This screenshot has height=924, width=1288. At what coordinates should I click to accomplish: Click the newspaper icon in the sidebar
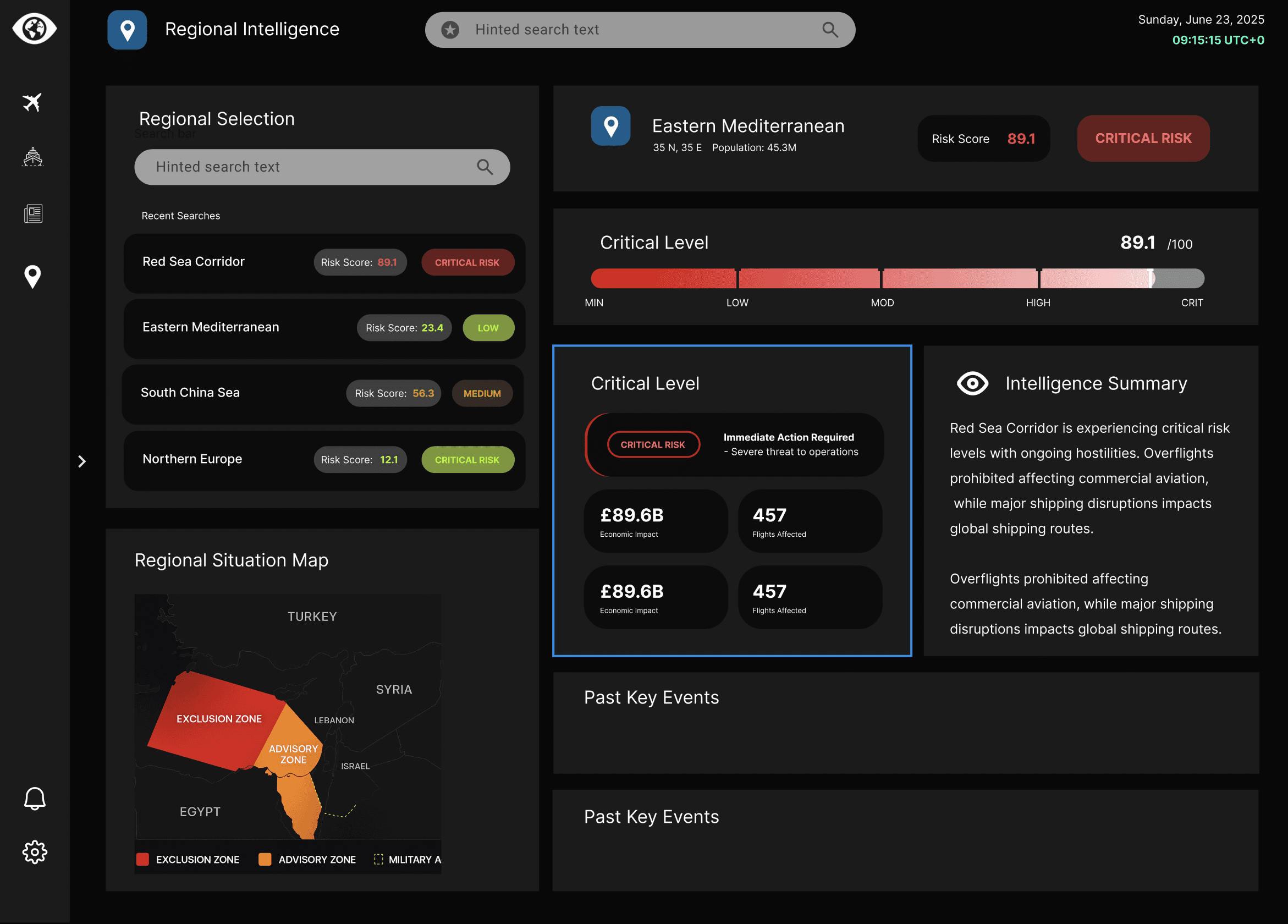point(34,213)
